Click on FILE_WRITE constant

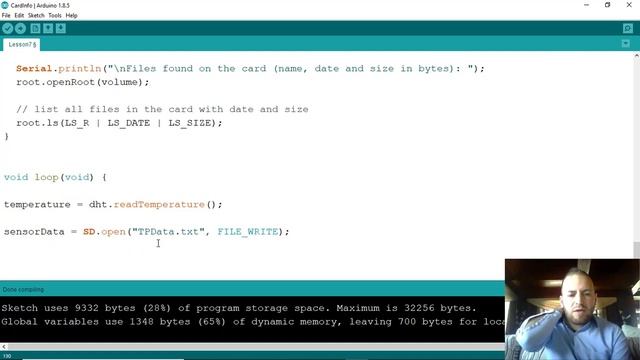pyautogui.click(x=248, y=232)
